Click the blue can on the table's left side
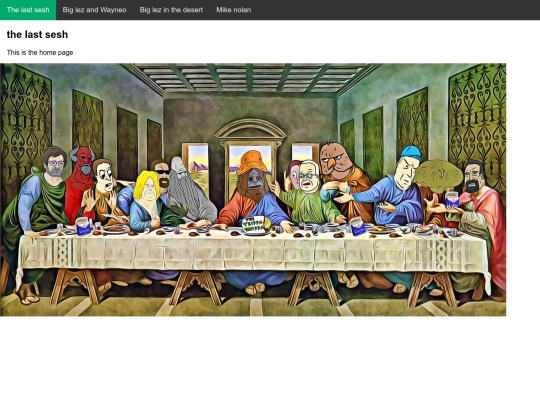This screenshot has width=540, height=405. (83, 227)
